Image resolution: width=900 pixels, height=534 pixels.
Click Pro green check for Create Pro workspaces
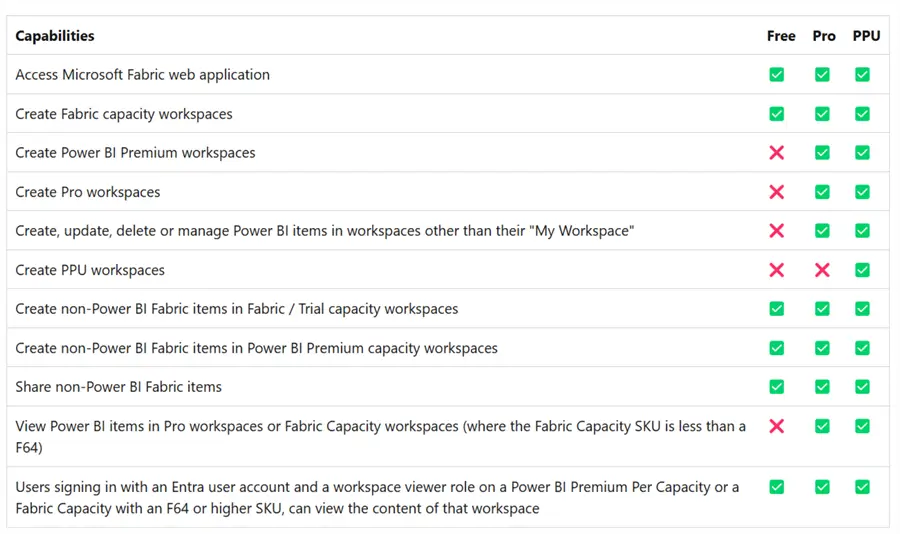(822, 192)
